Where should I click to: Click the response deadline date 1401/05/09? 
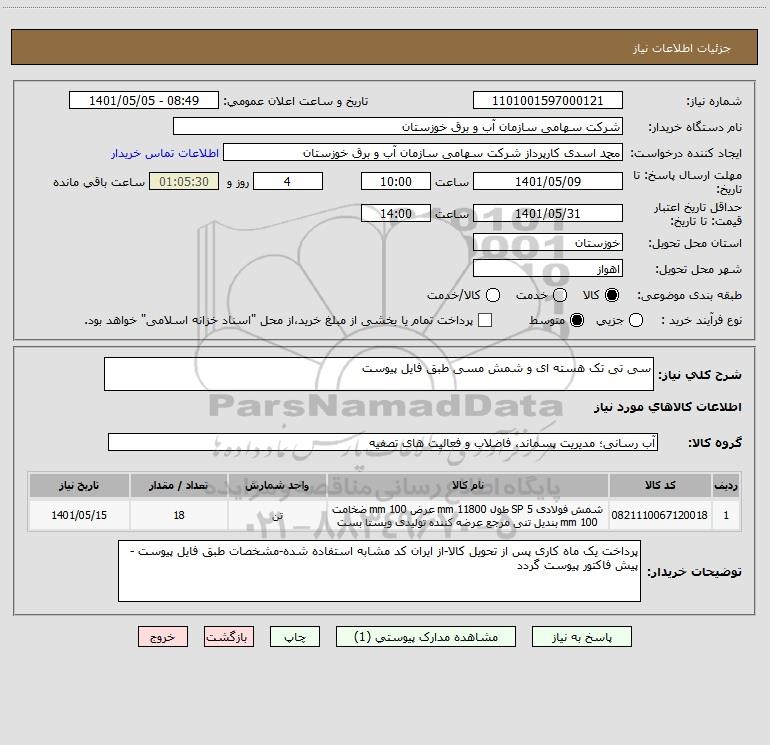[x=548, y=181]
